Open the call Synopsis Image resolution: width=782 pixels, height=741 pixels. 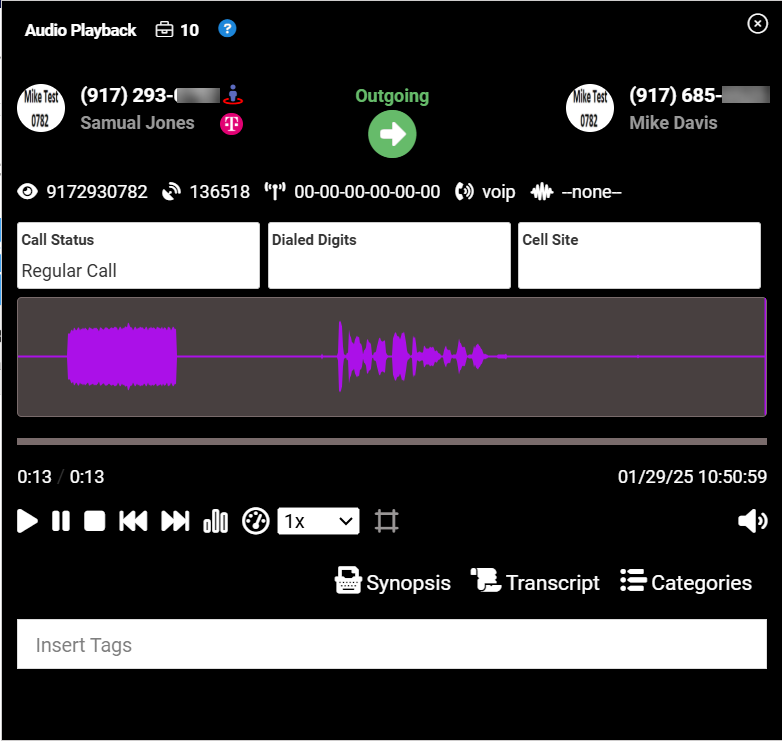click(393, 582)
